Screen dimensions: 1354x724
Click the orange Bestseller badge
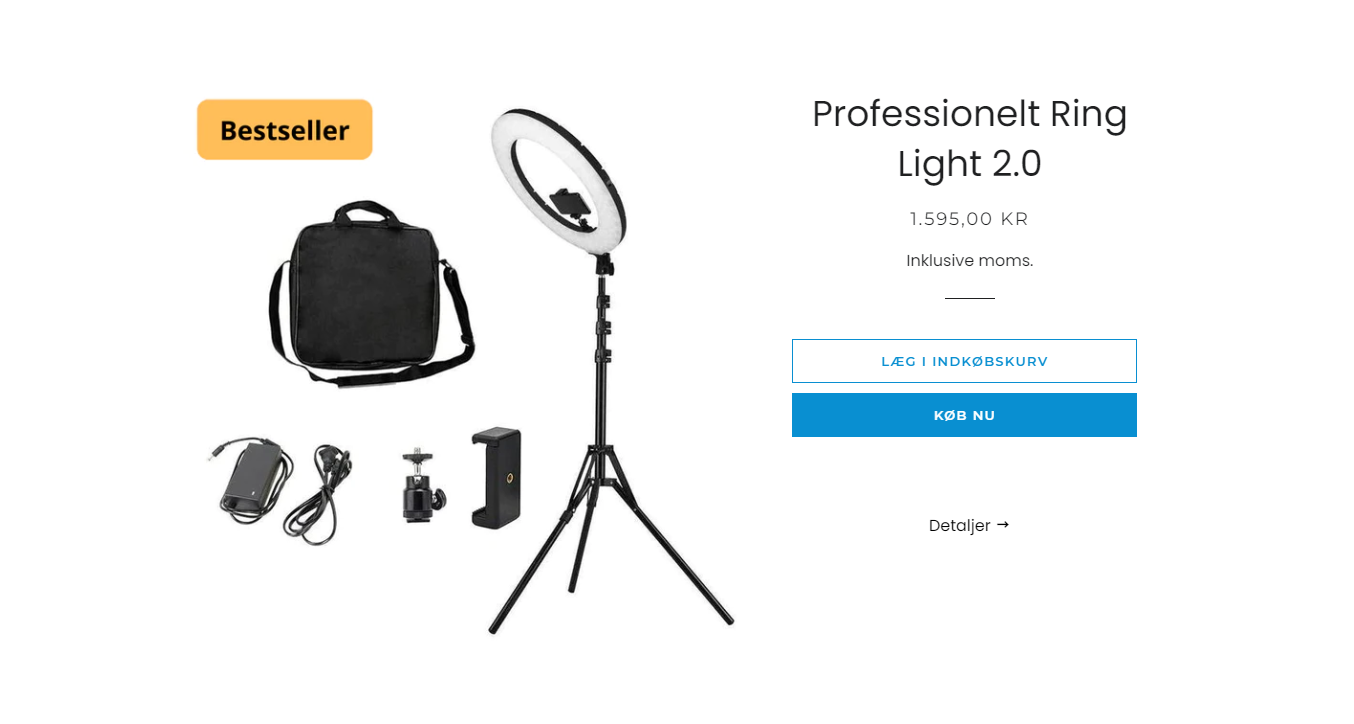(285, 130)
